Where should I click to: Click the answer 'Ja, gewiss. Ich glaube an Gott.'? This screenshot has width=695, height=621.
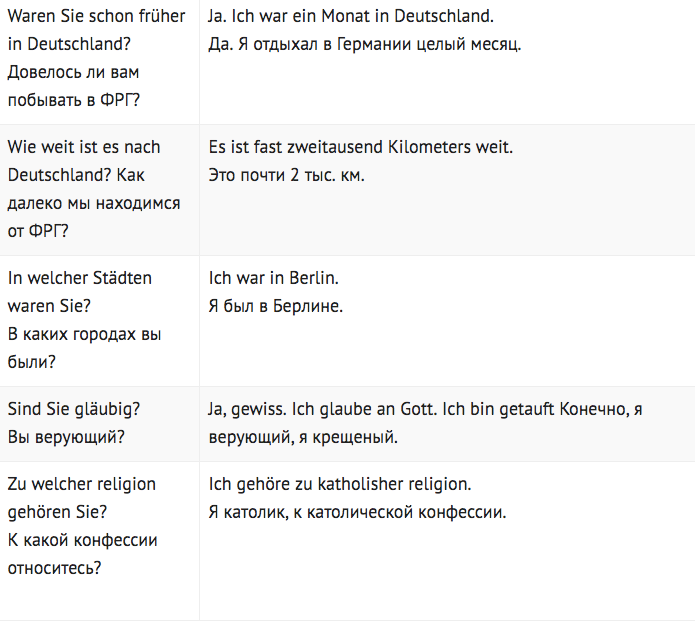(324, 409)
